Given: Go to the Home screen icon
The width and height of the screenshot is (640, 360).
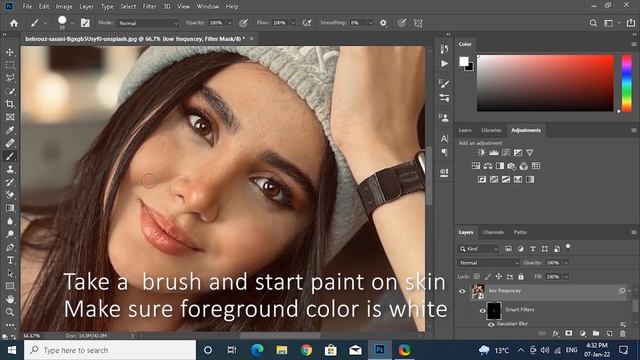Looking at the screenshot, I should click(14, 23).
